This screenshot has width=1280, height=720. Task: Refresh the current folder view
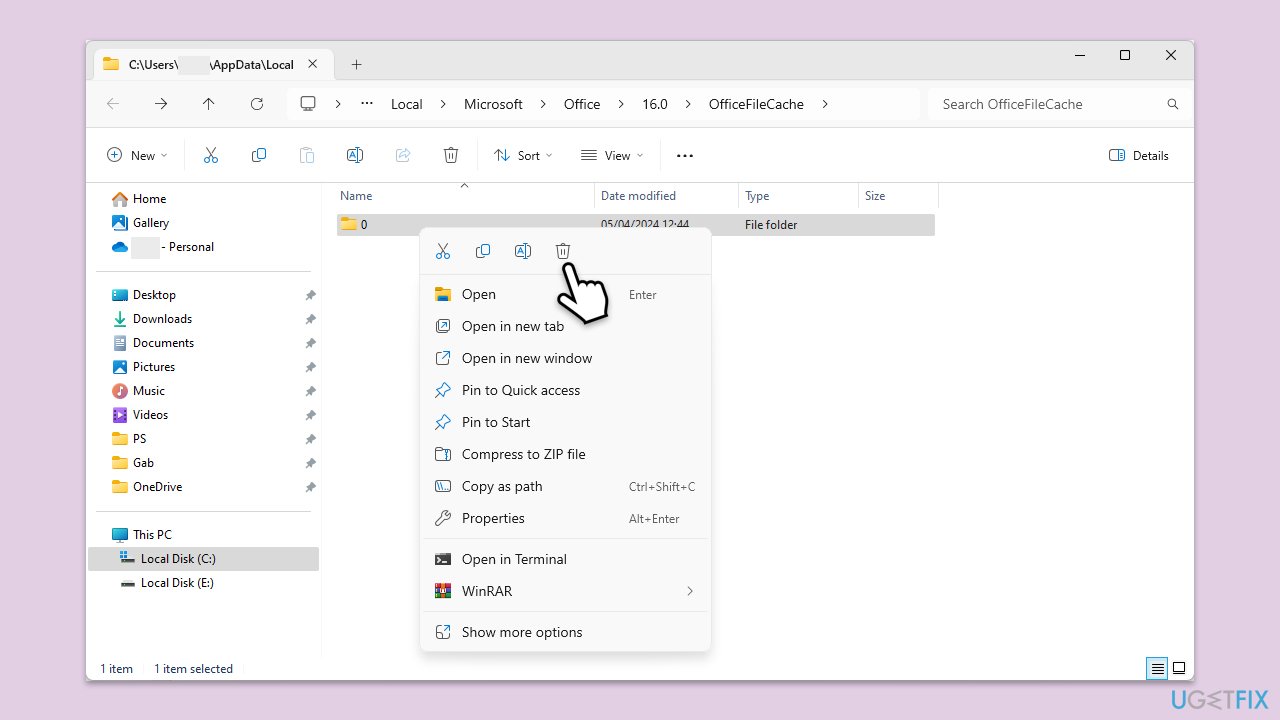coord(257,104)
